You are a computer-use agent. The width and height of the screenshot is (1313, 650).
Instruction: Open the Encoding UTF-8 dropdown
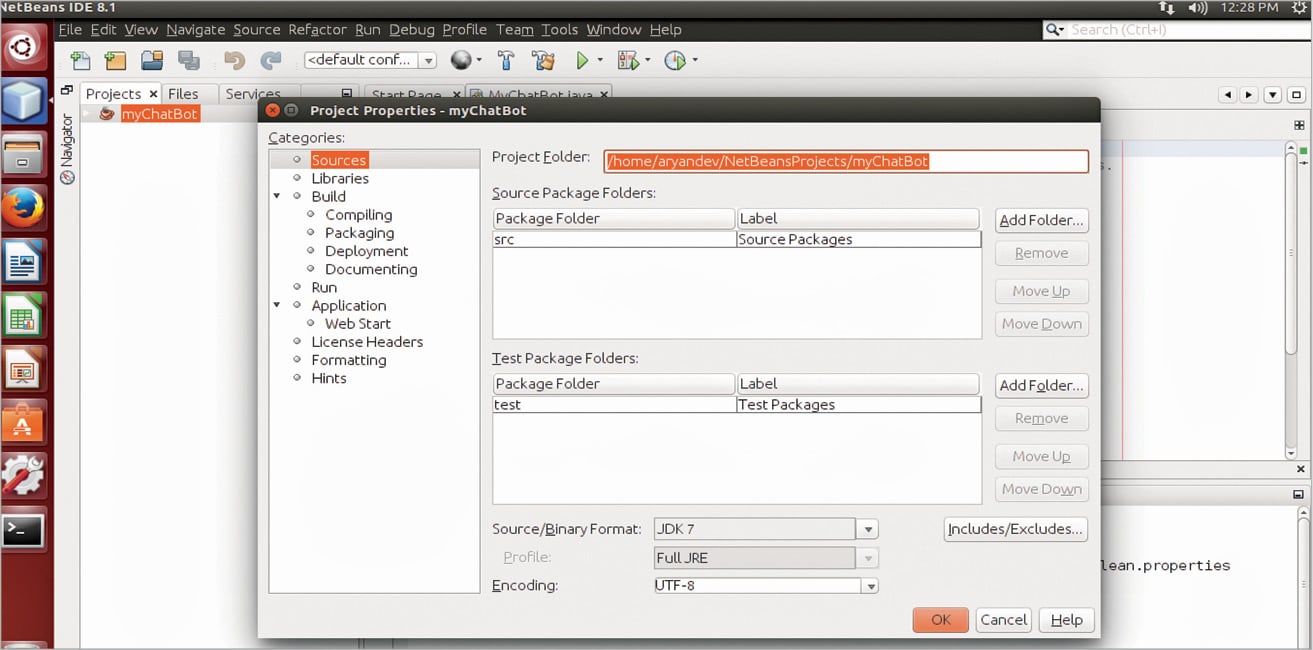point(870,586)
